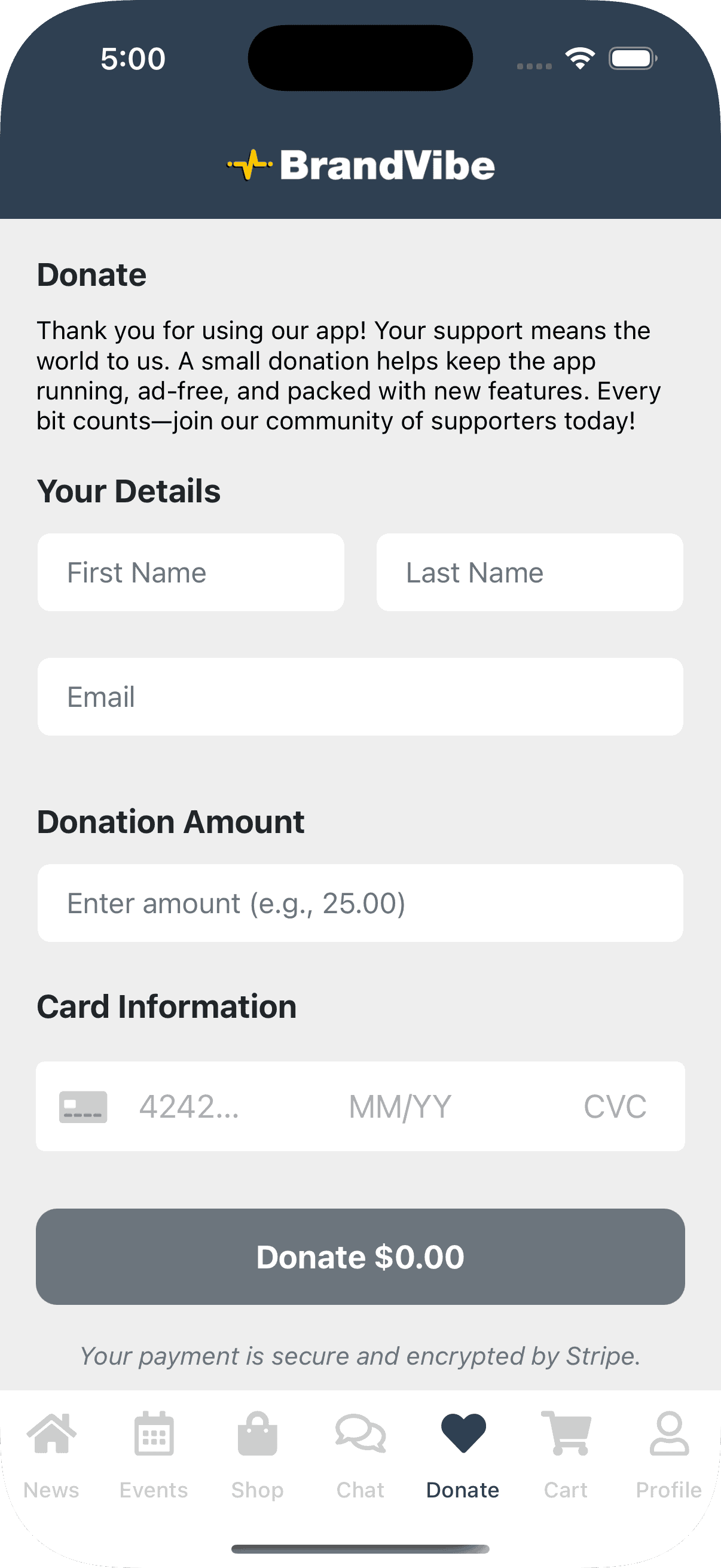Tap the Wi-Fi status icon

click(x=580, y=59)
